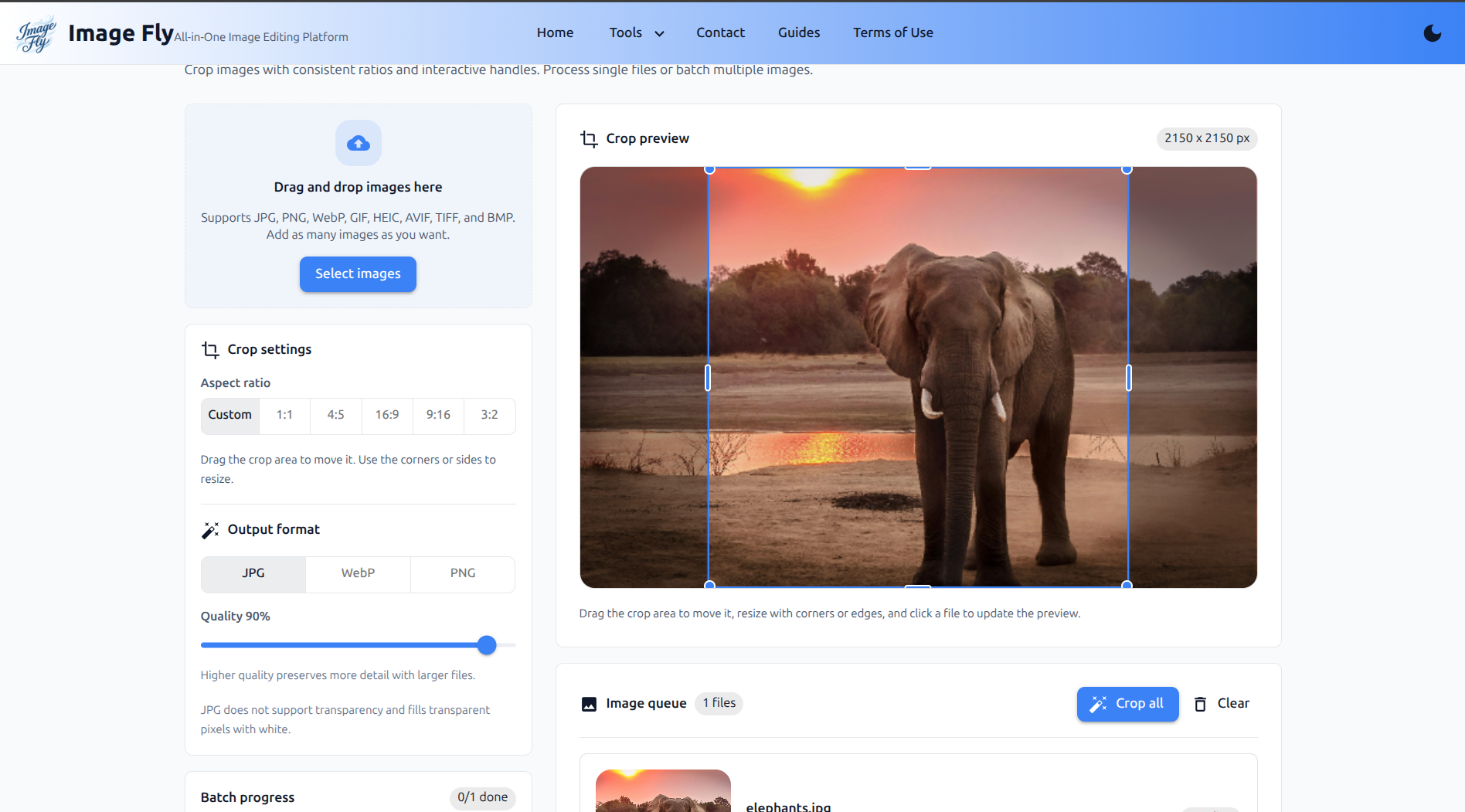Click the crop icon next to Crop preview
This screenshot has width=1465, height=812.
pyautogui.click(x=589, y=139)
